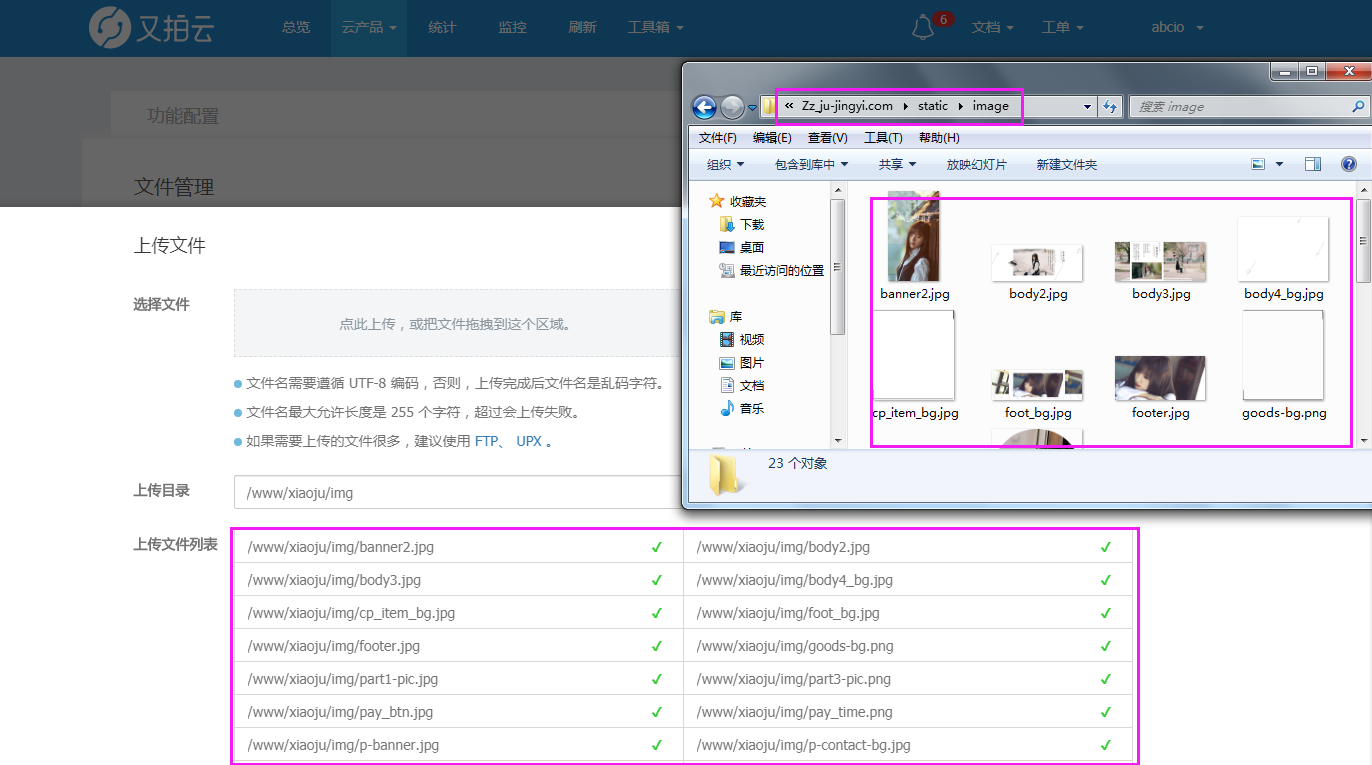Viewport: 1372px width, 765px height.
Task: Select foot_bg.jpg thumbnail in Explorer
Action: click(1037, 385)
